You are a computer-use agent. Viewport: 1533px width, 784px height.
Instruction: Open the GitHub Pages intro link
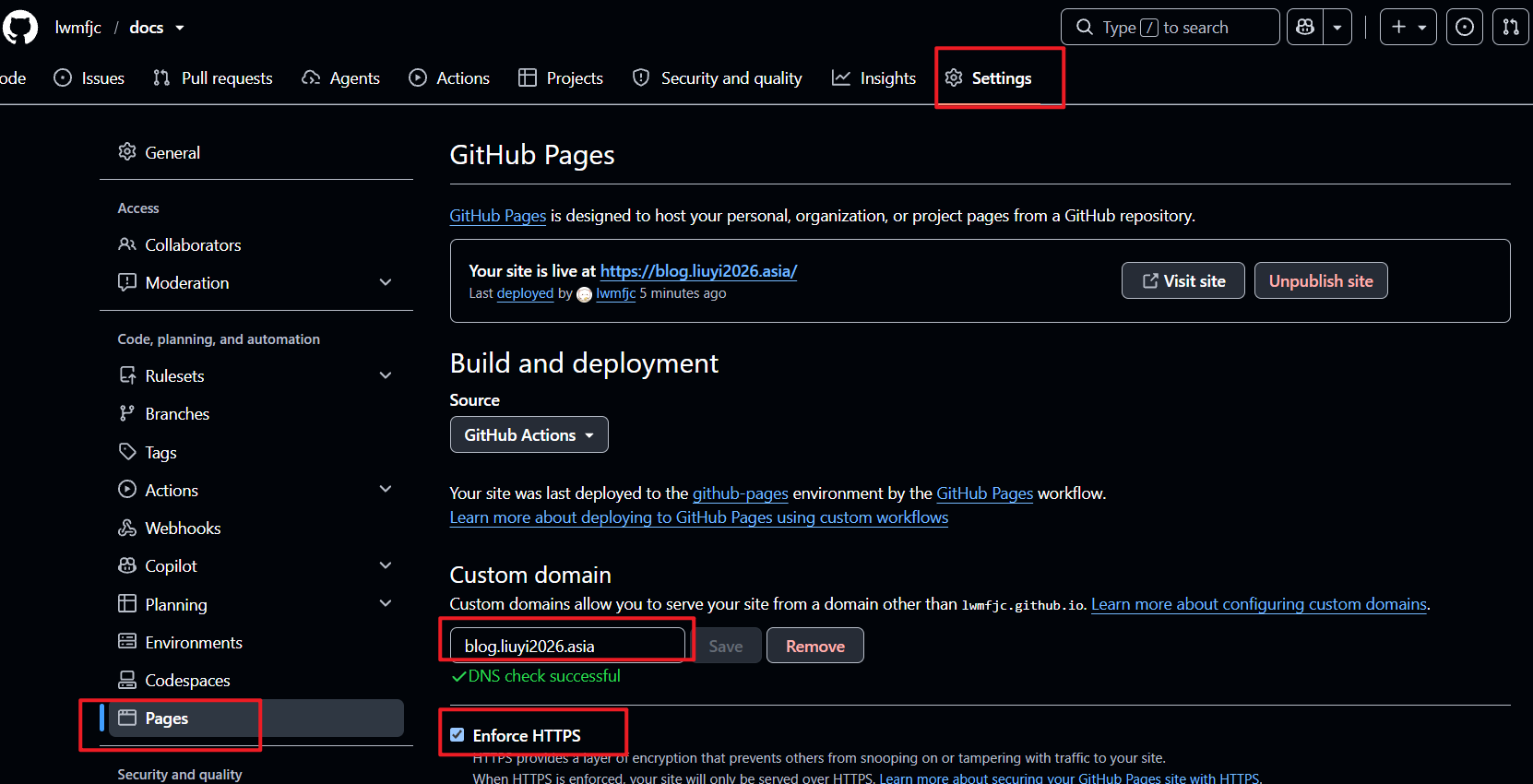coord(498,216)
